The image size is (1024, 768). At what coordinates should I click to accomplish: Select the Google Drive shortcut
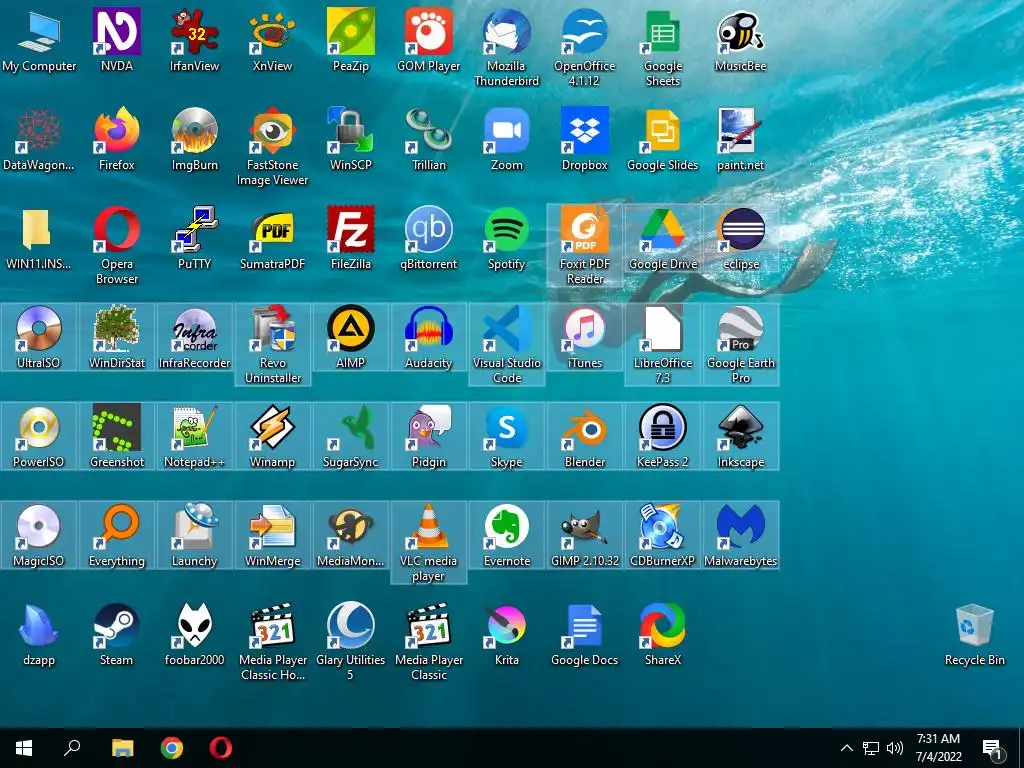pyautogui.click(x=663, y=238)
